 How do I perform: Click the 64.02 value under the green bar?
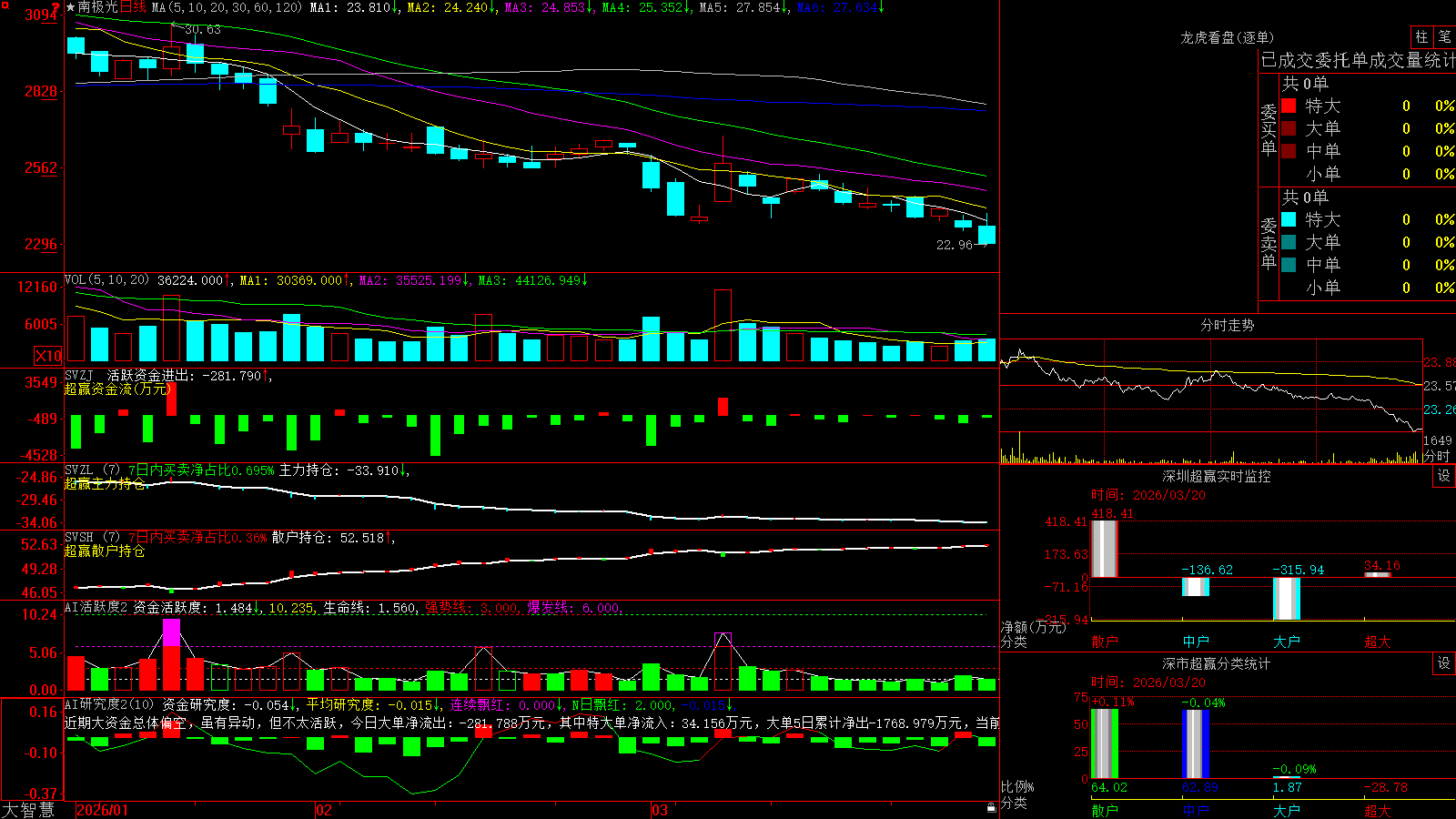click(x=1109, y=787)
